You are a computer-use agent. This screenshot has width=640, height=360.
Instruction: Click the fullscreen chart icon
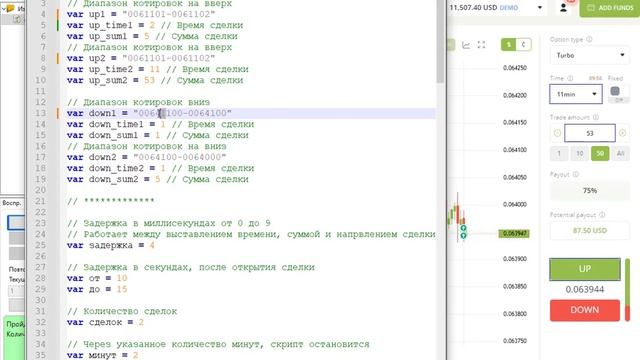coord(482,45)
